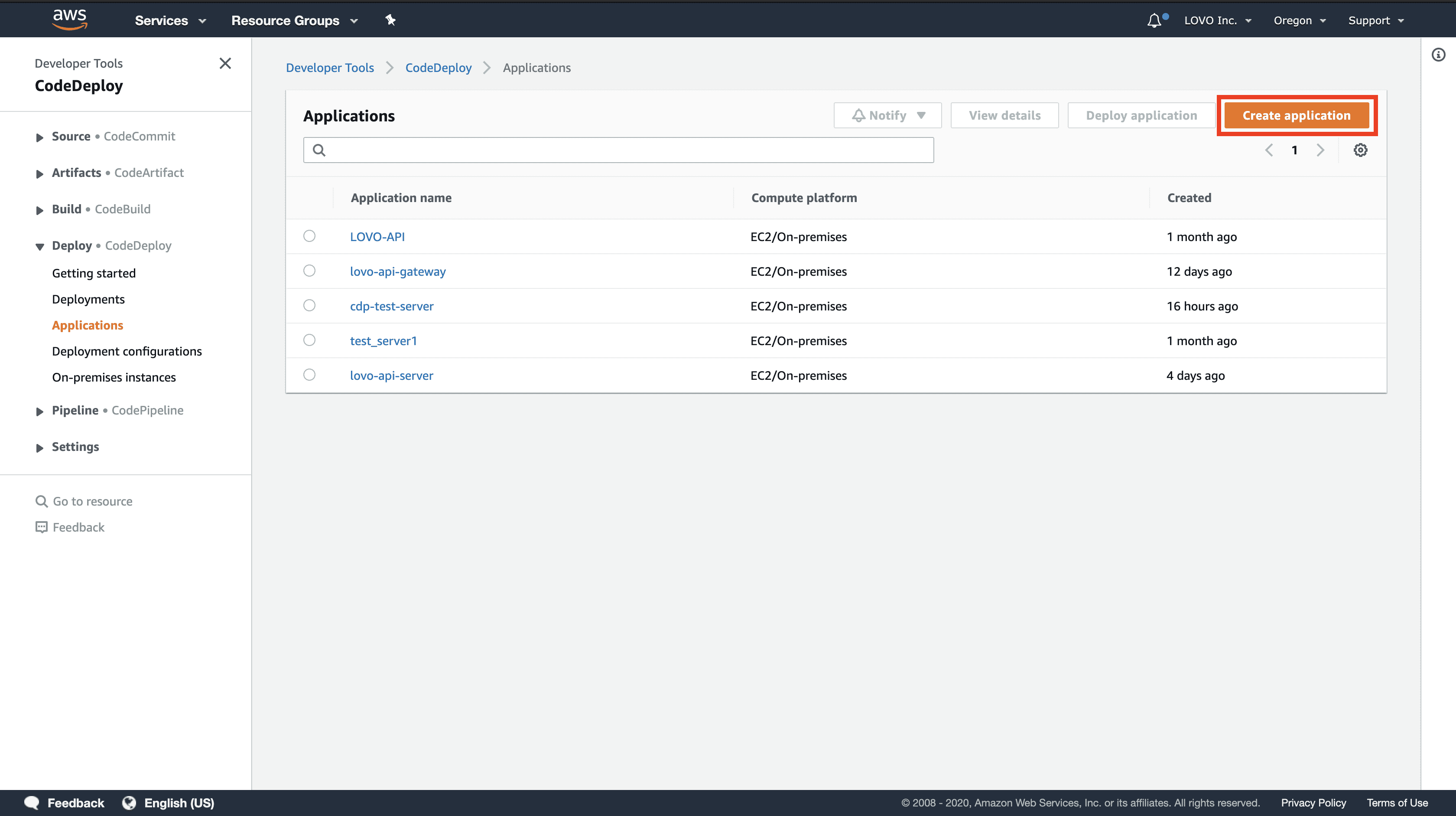The height and width of the screenshot is (816, 1456).
Task: Click into the Applications search field
Action: [618, 150]
